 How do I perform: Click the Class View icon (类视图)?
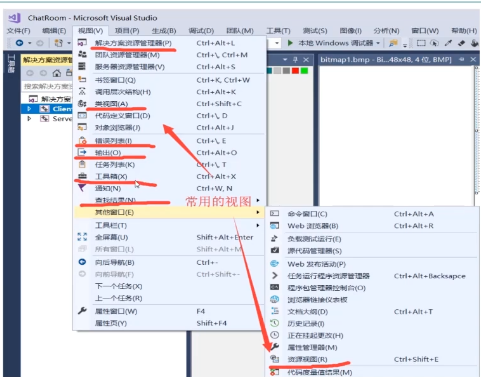[x=82, y=103]
